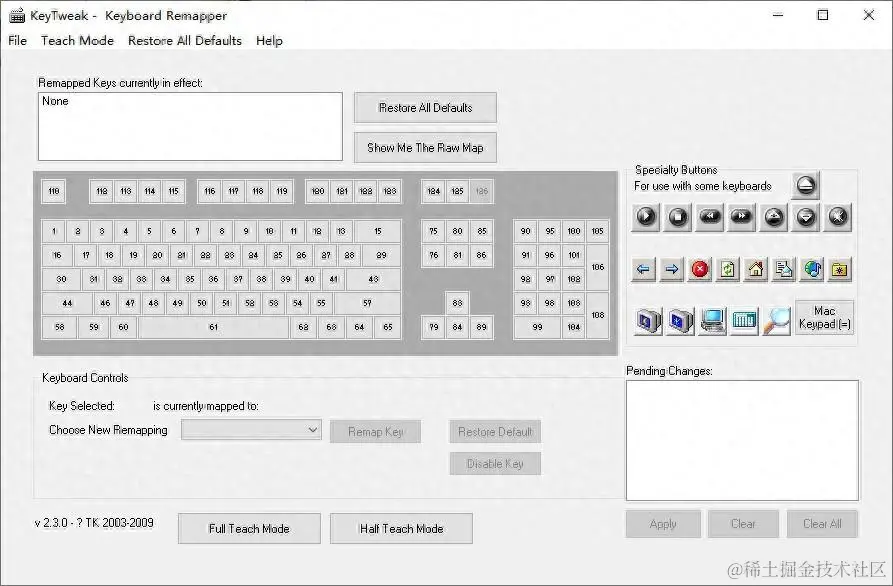This screenshot has height=586, width=893.
Task: Select the Play media specialty button
Action: (x=646, y=217)
